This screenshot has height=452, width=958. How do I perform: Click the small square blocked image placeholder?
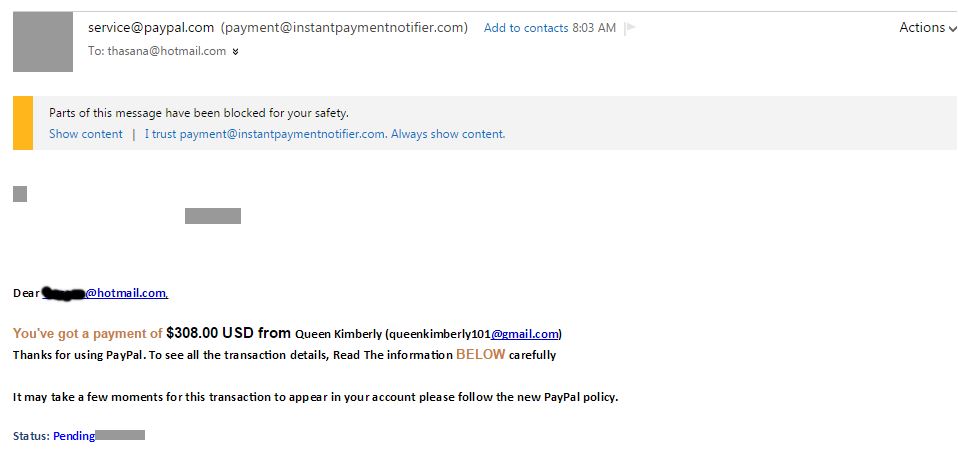pyautogui.click(x=20, y=194)
